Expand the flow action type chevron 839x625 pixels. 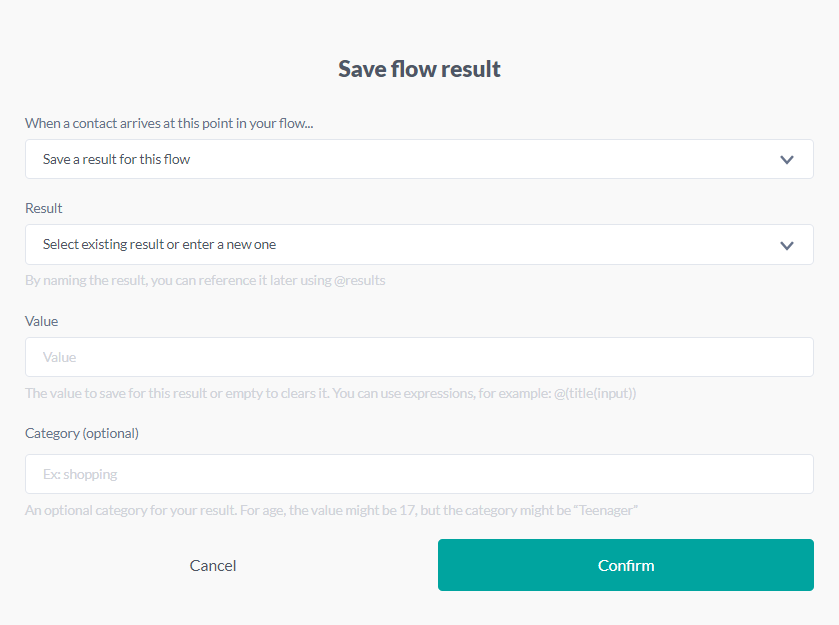(787, 160)
